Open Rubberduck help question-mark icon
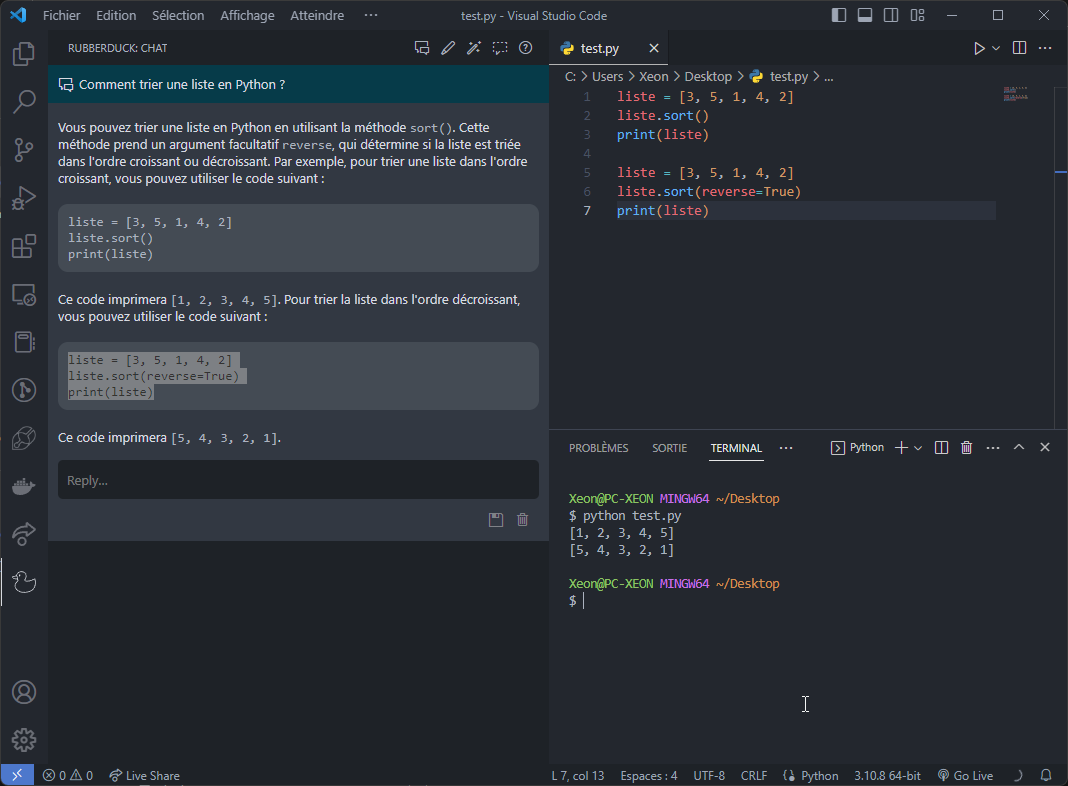Screen dimensions: 1068x786 [x=525, y=48]
